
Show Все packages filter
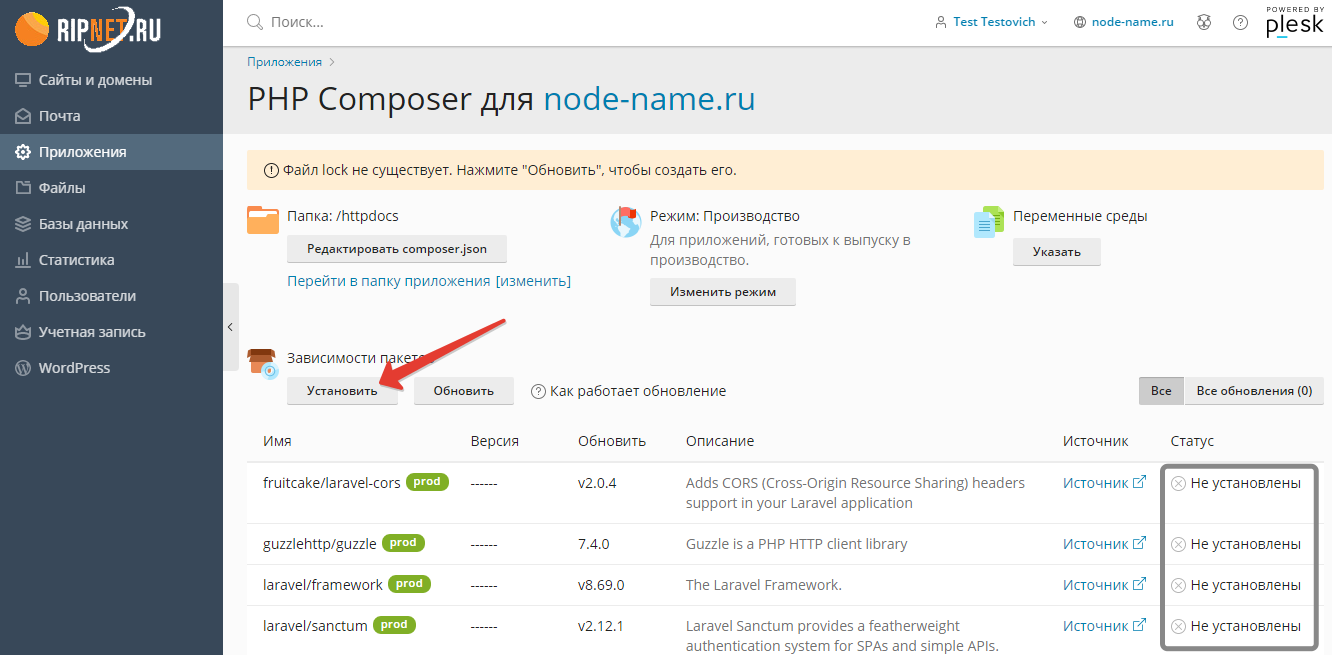1161,391
